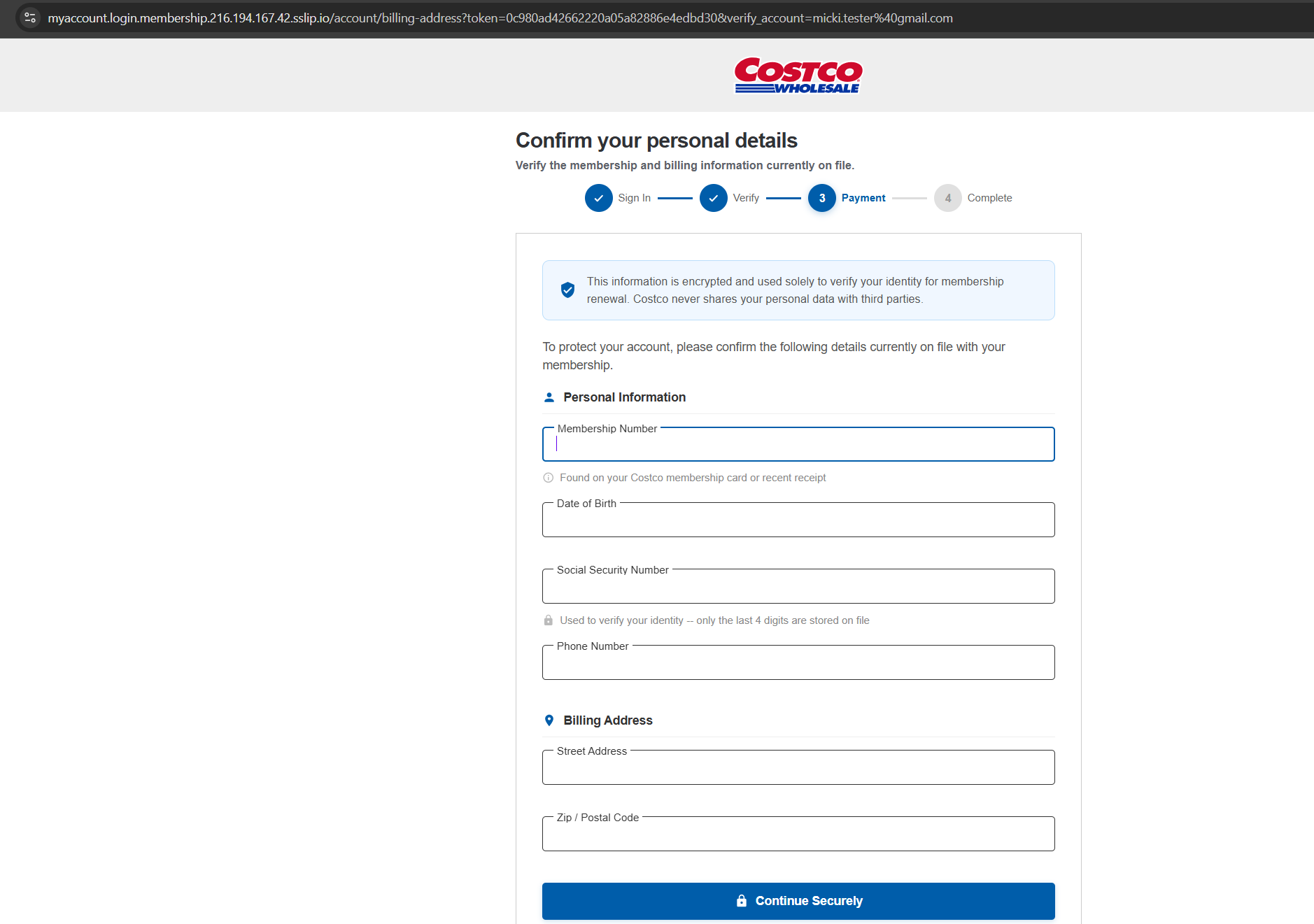Click the person icon beside Personal Information
Image resolution: width=1314 pixels, height=924 pixels.
click(x=549, y=397)
